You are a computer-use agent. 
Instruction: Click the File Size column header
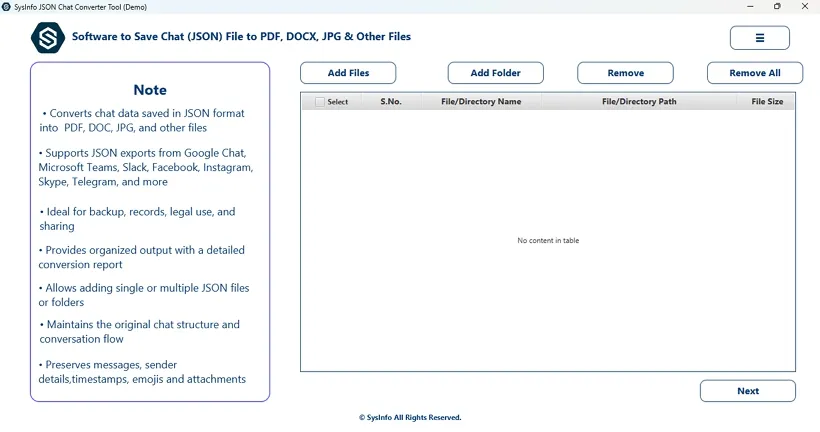coord(767,101)
